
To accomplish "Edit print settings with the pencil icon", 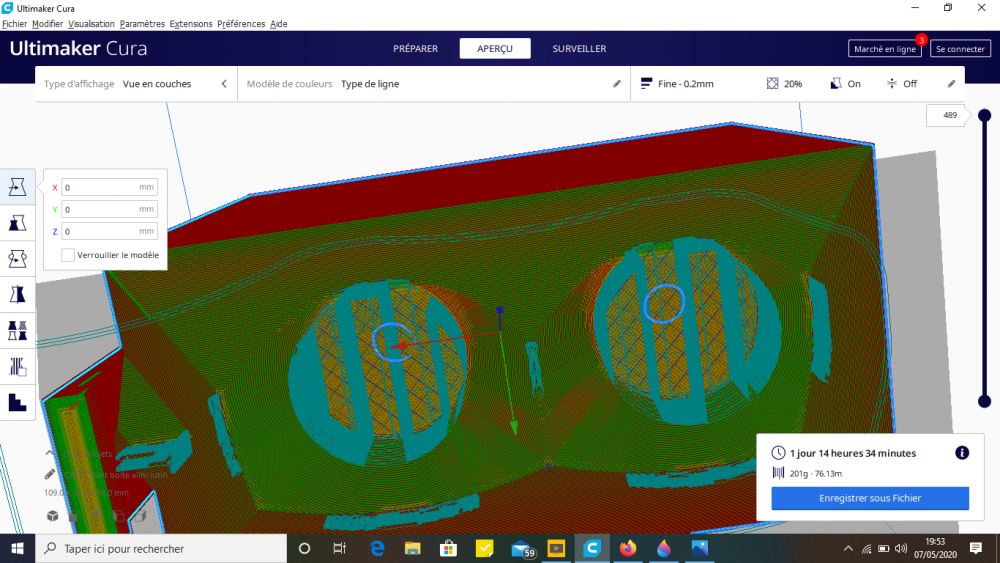I will [x=951, y=84].
